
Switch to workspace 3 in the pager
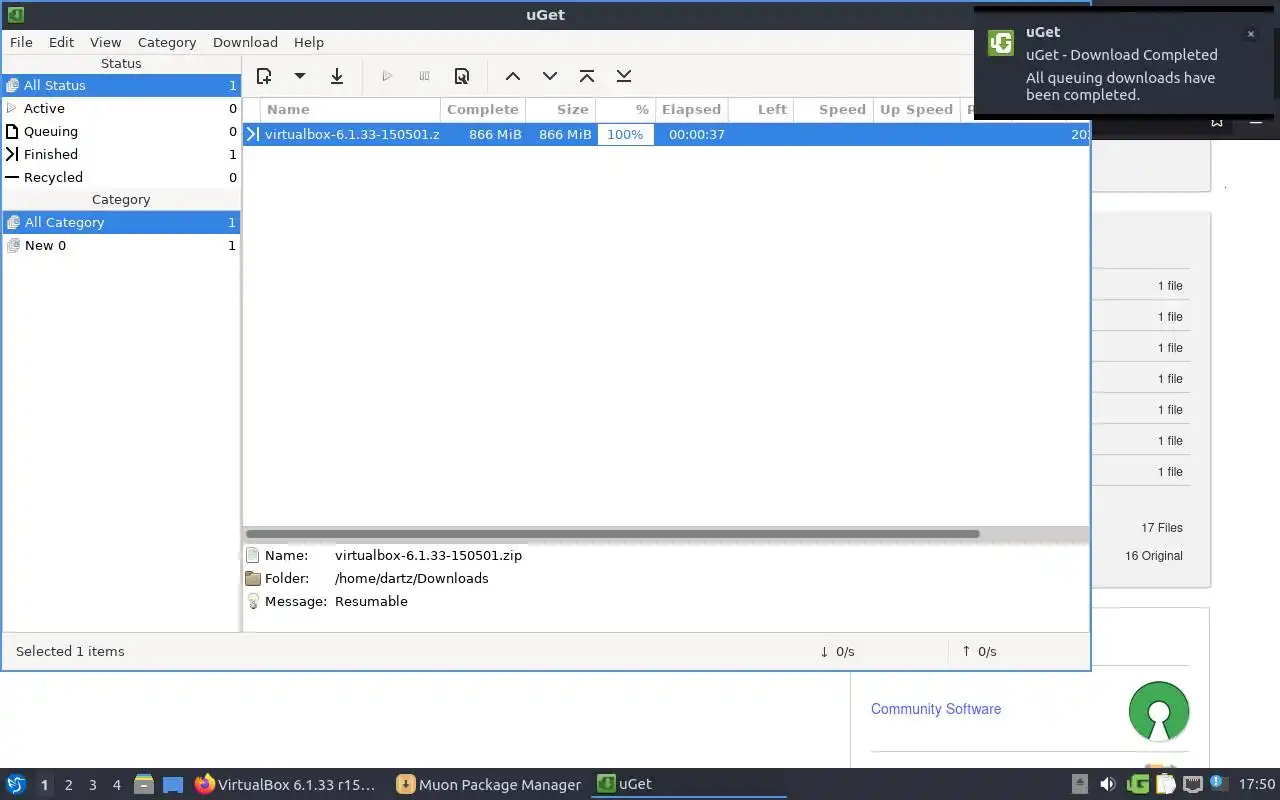92,785
